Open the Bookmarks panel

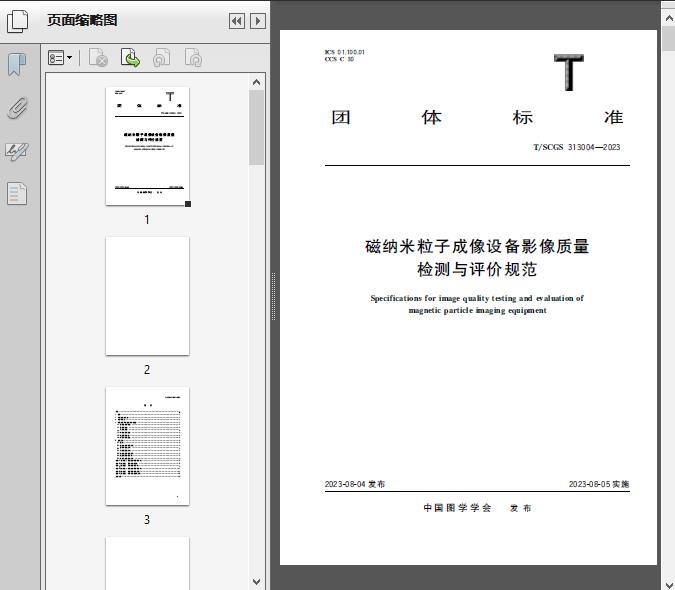tap(17, 65)
